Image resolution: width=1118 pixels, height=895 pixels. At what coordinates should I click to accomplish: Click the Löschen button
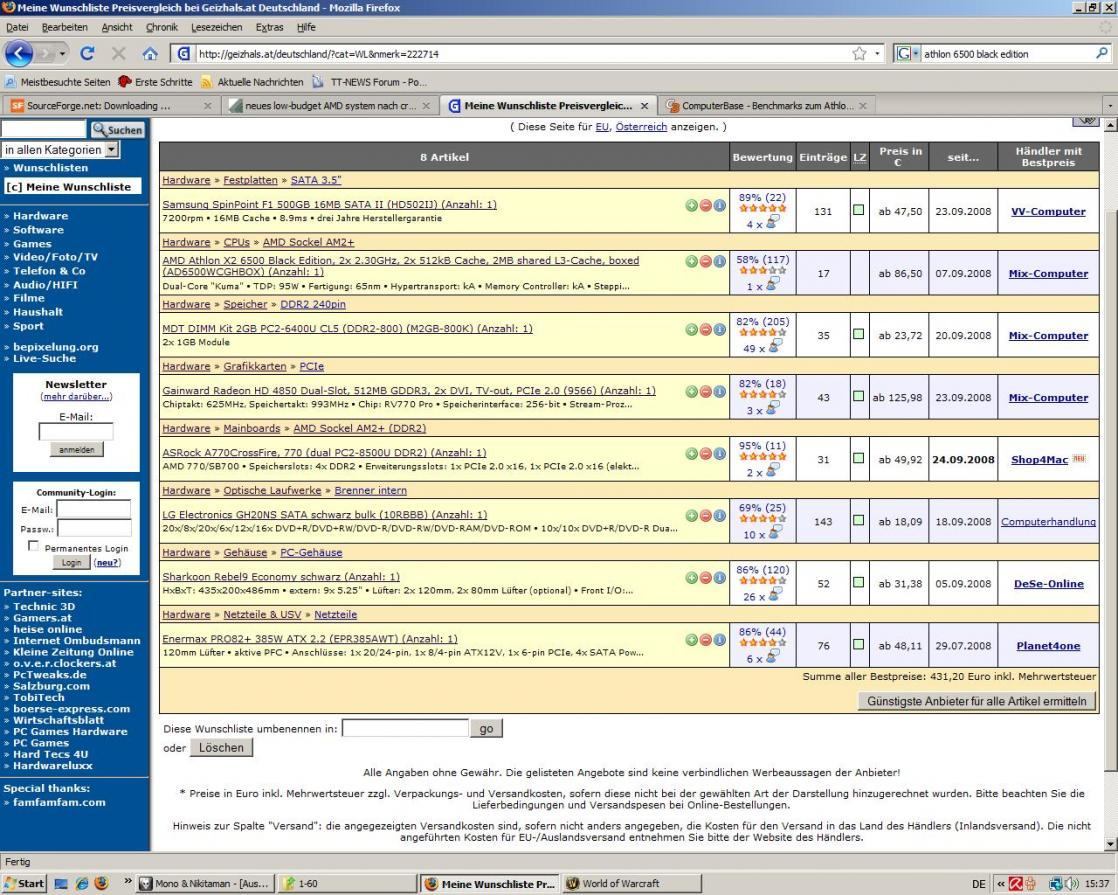click(221, 747)
